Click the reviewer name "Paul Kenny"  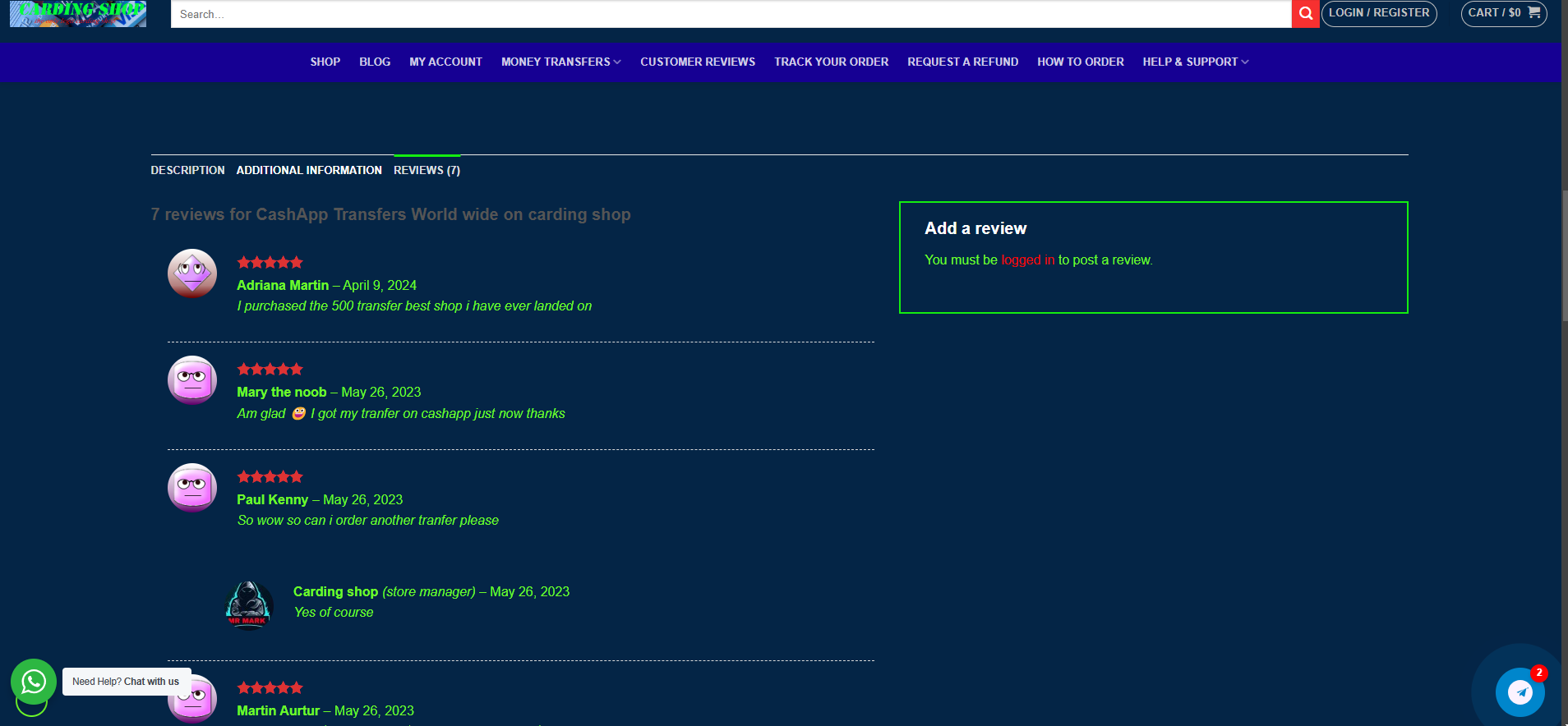click(272, 499)
